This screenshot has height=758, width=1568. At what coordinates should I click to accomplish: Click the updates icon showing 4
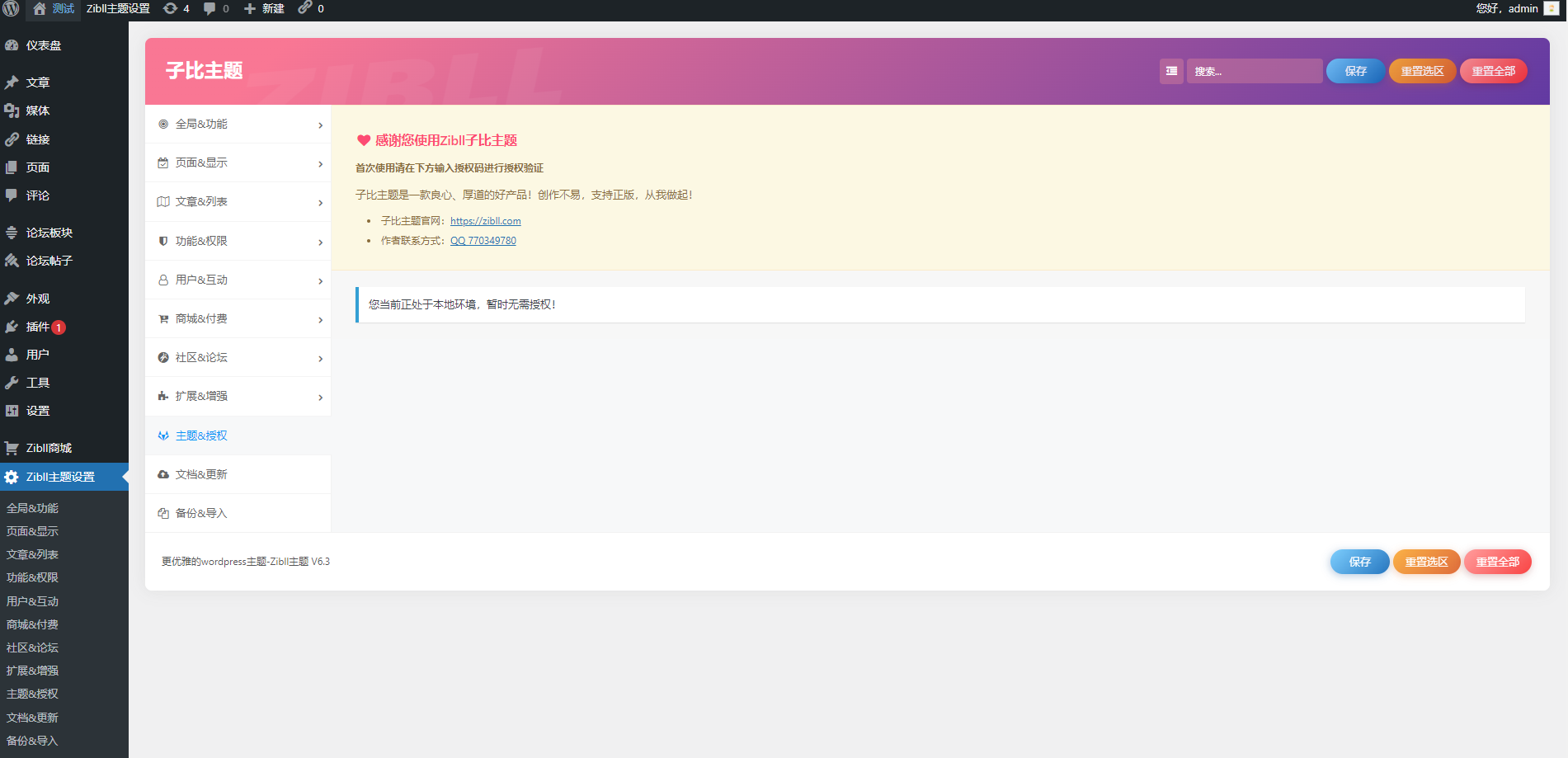click(170, 8)
